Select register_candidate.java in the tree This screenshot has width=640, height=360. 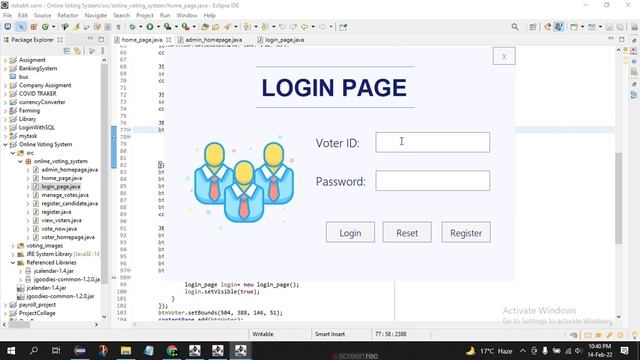coord(69,203)
